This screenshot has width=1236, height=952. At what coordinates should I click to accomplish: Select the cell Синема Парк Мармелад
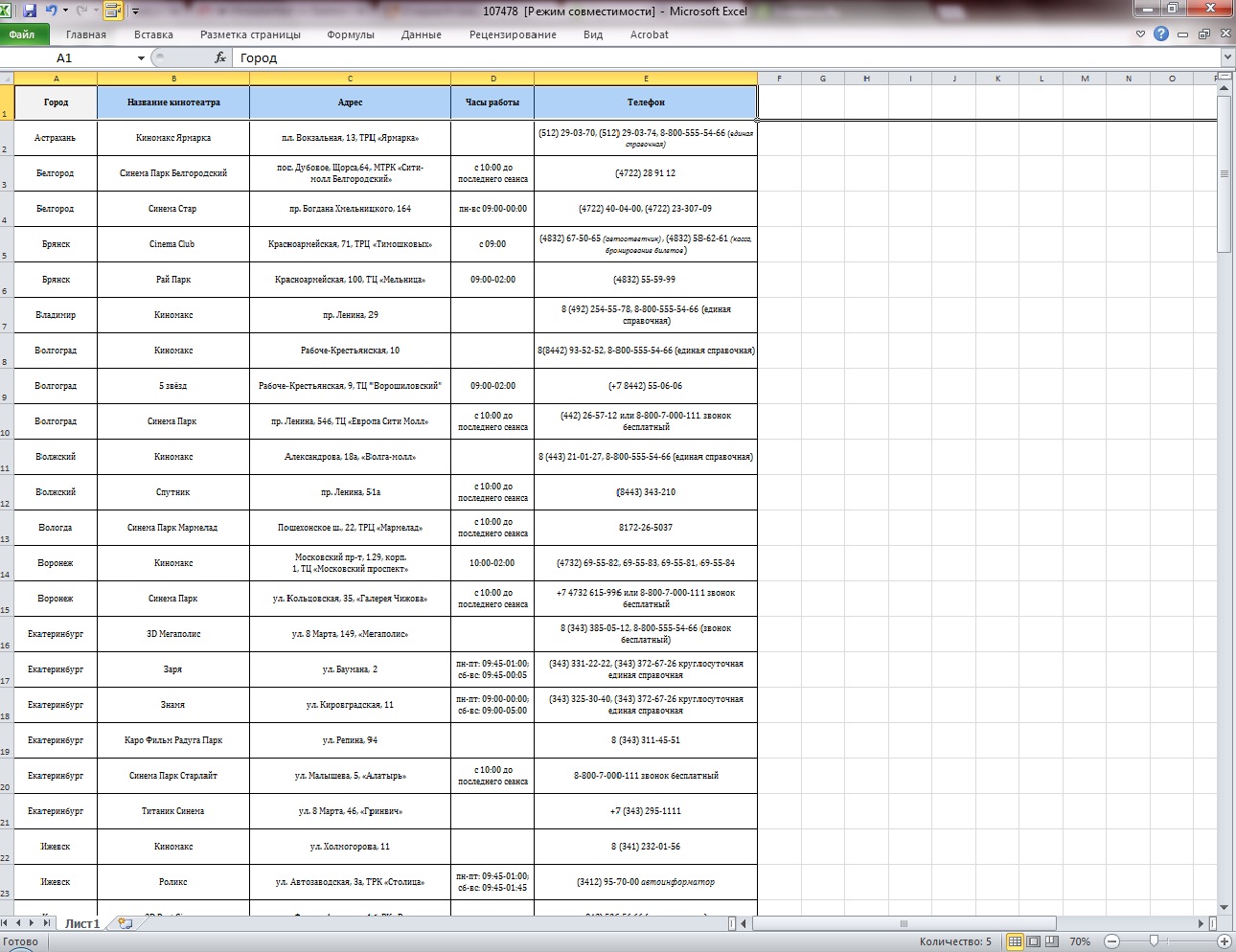coord(173,528)
